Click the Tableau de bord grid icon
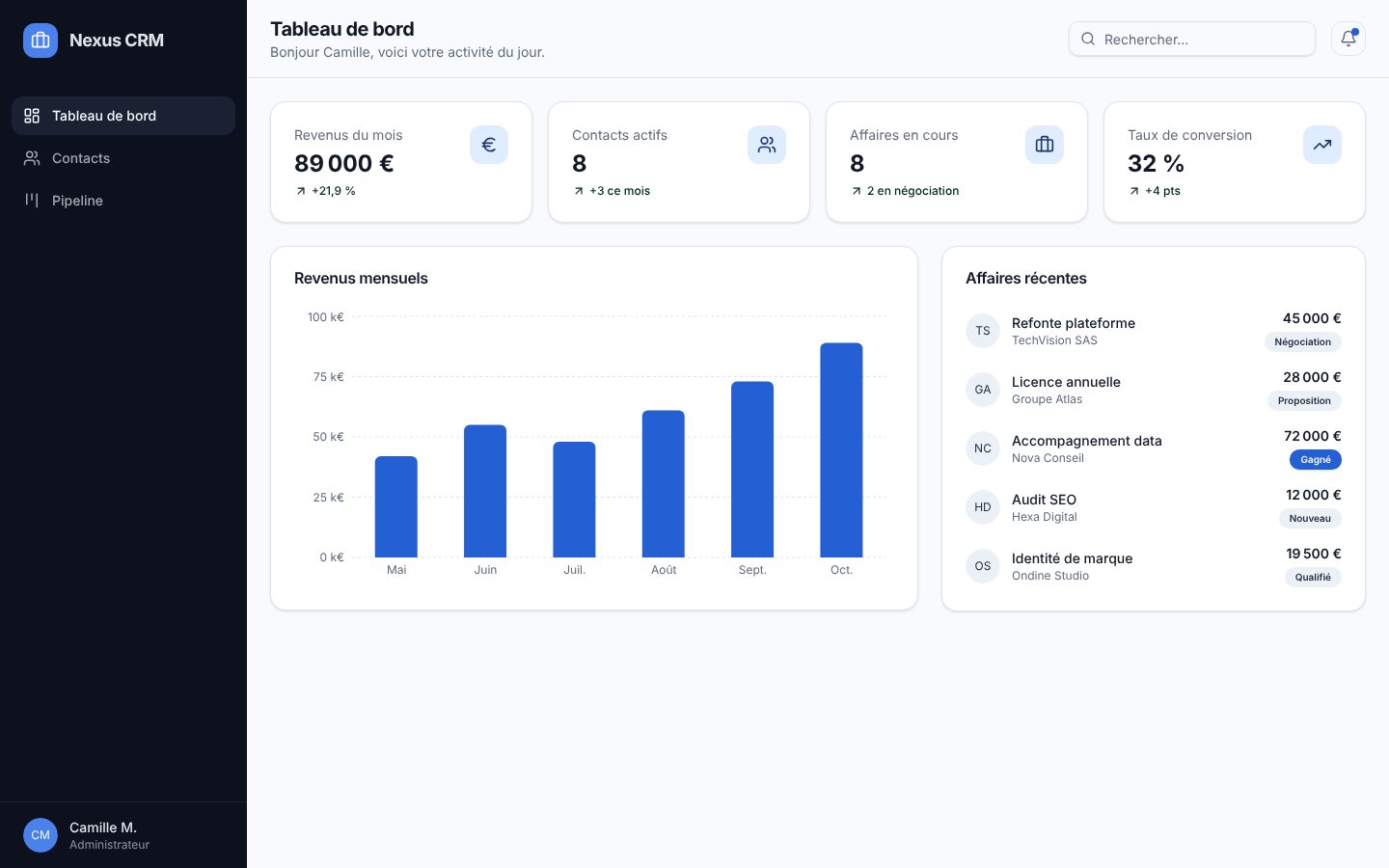 coord(32,116)
